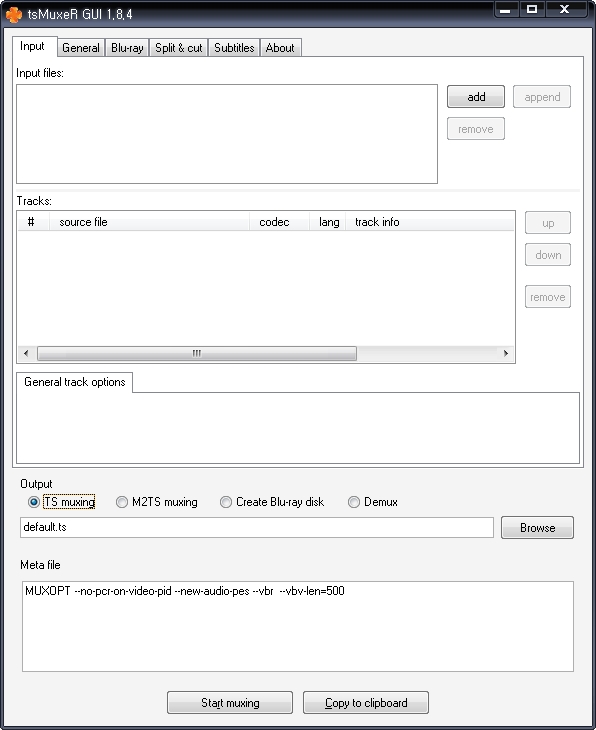Screen dimensions: 596x730
Task: Choose Create Blu-ray disk option
Action: click(x=272, y=502)
